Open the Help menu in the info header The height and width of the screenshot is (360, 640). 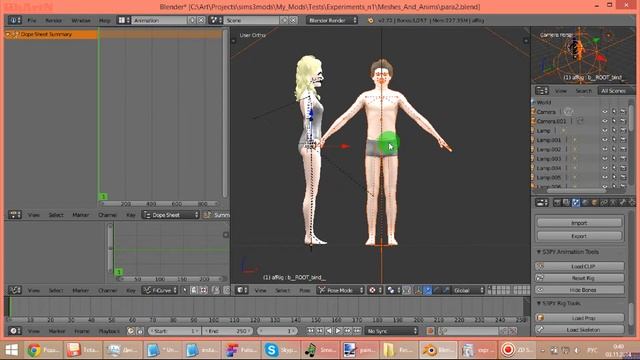click(x=104, y=20)
